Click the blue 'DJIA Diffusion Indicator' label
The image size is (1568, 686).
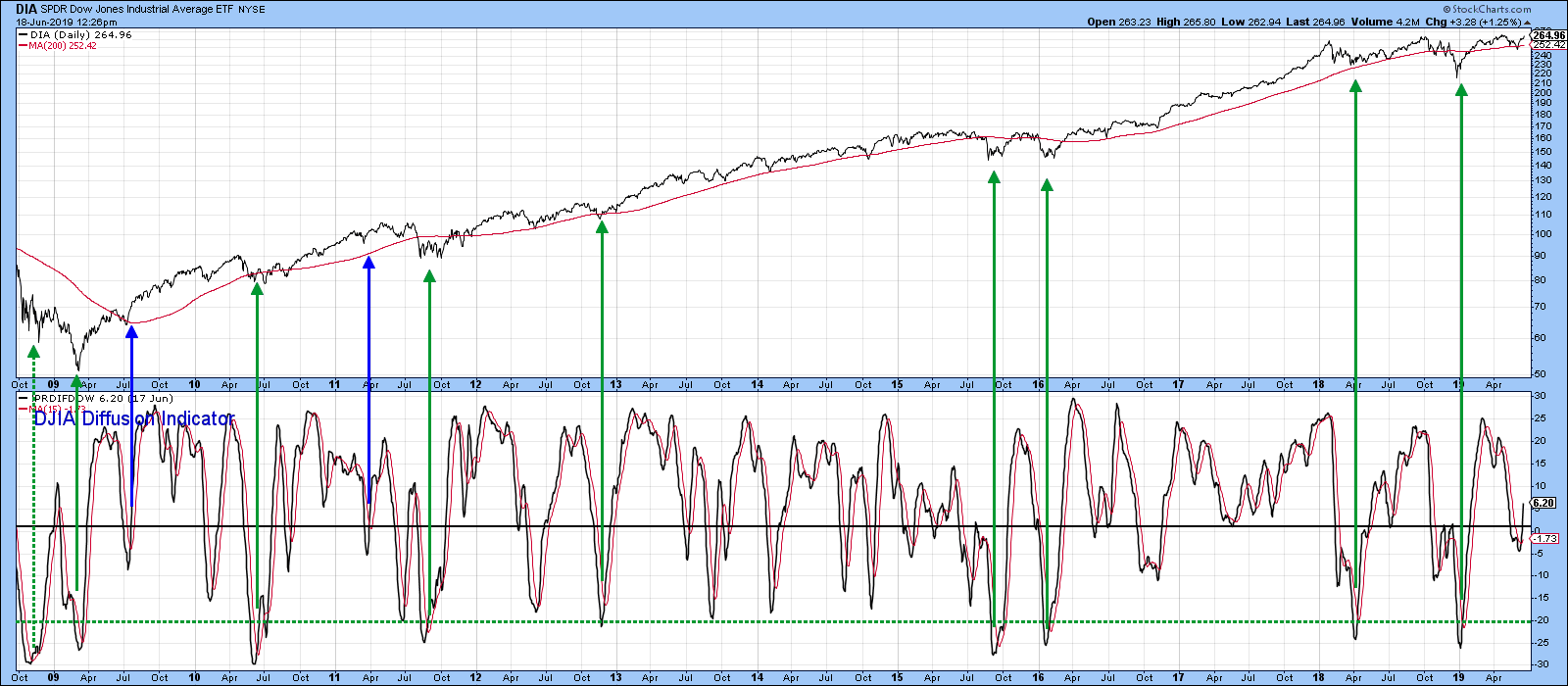point(134,419)
